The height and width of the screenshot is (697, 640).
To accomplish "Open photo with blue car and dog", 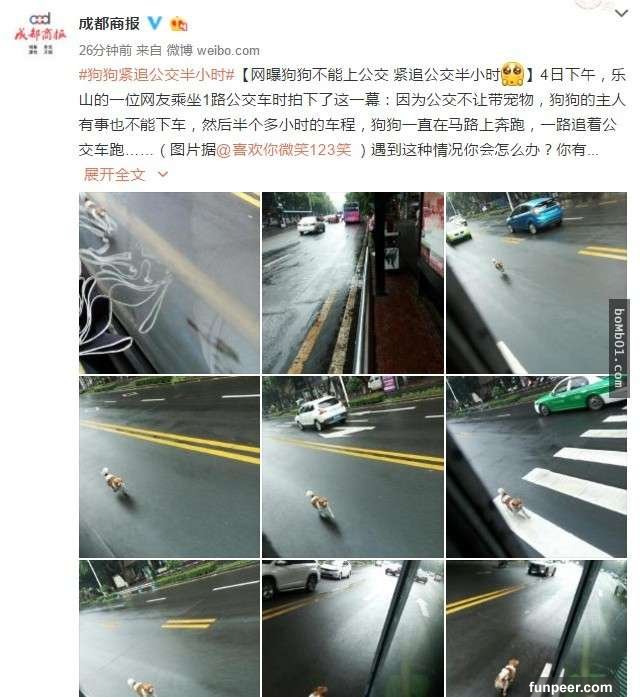I will coord(536,283).
